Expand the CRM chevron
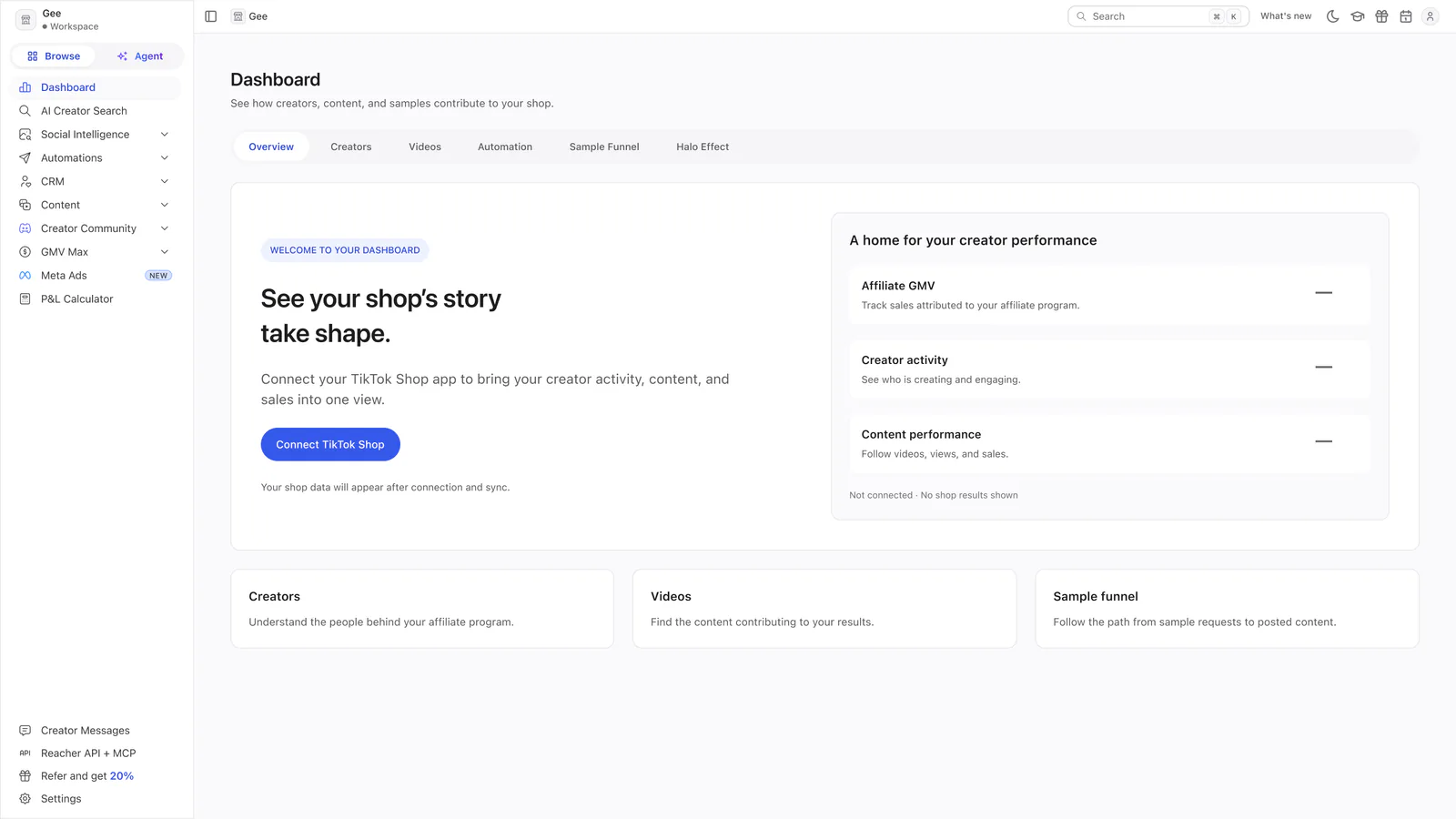This screenshot has height=819, width=1456. click(165, 182)
